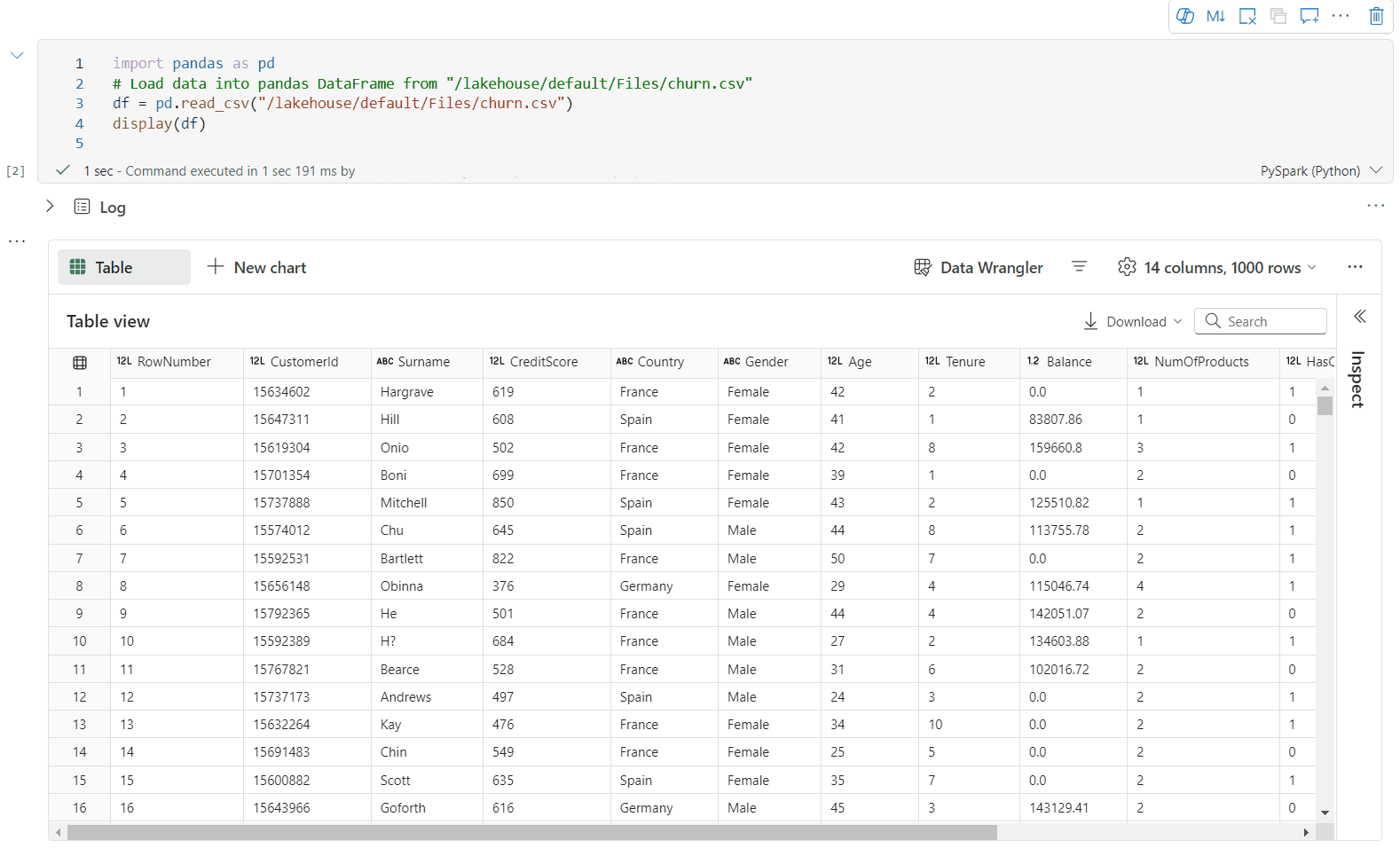Add a New chart
Image resolution: width=1400 pixels, height=864 pixels.
(256, 267)
